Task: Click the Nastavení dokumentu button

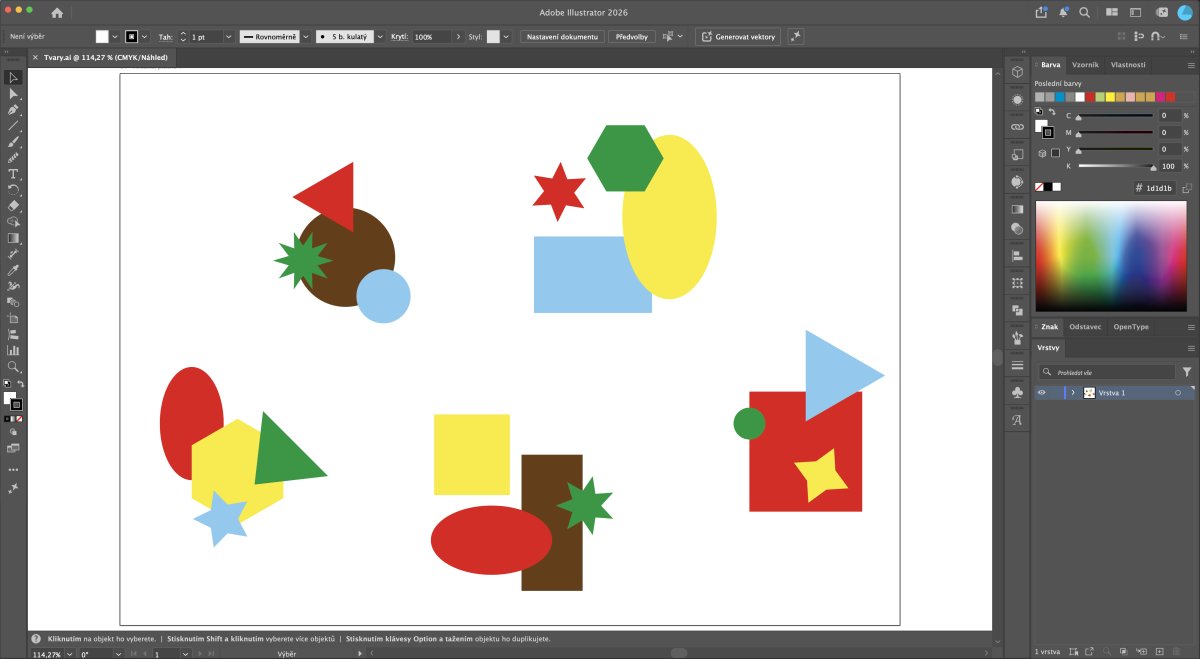Action: [562, 36]
